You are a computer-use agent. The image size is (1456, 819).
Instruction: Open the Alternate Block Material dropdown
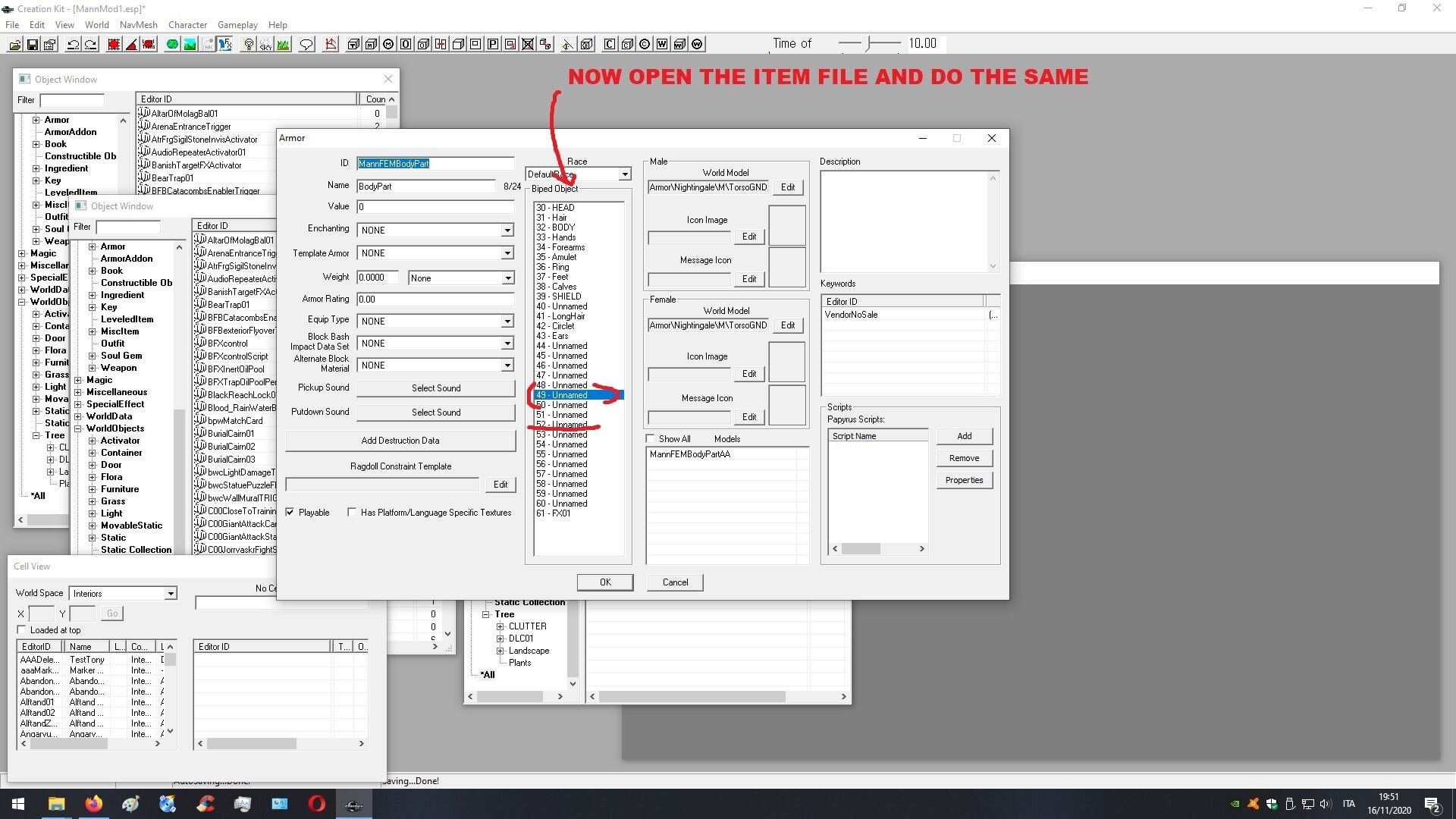[x=507, y=366]
